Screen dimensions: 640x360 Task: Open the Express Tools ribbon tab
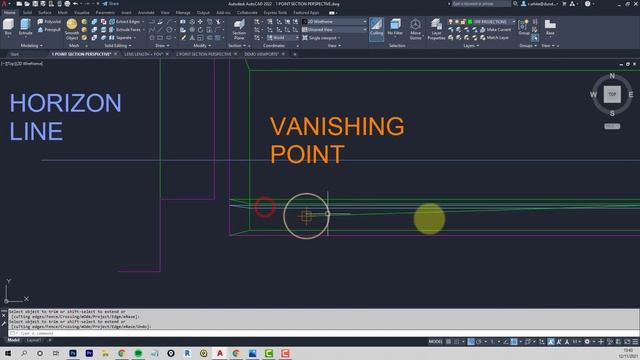pyautogui.click(x=275, y=13)
